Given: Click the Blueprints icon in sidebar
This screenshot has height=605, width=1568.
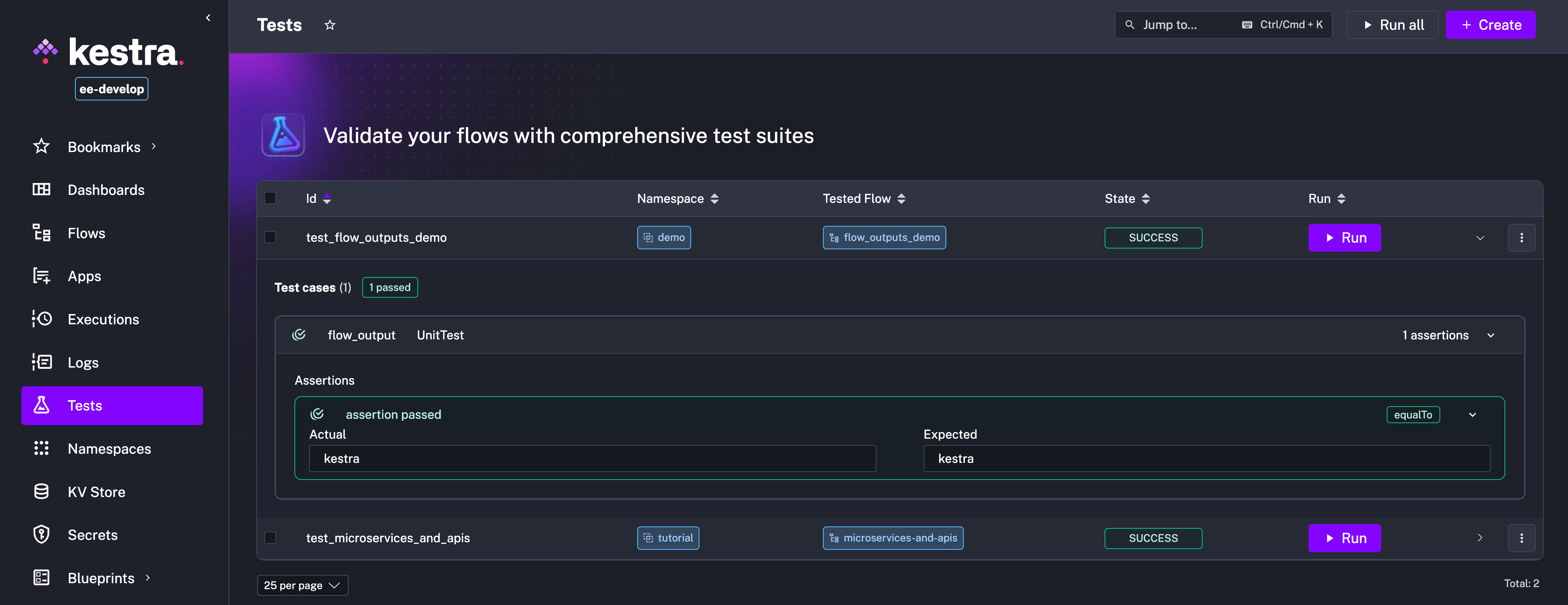Looking at the screenshot, I should (x=41, y=578).
